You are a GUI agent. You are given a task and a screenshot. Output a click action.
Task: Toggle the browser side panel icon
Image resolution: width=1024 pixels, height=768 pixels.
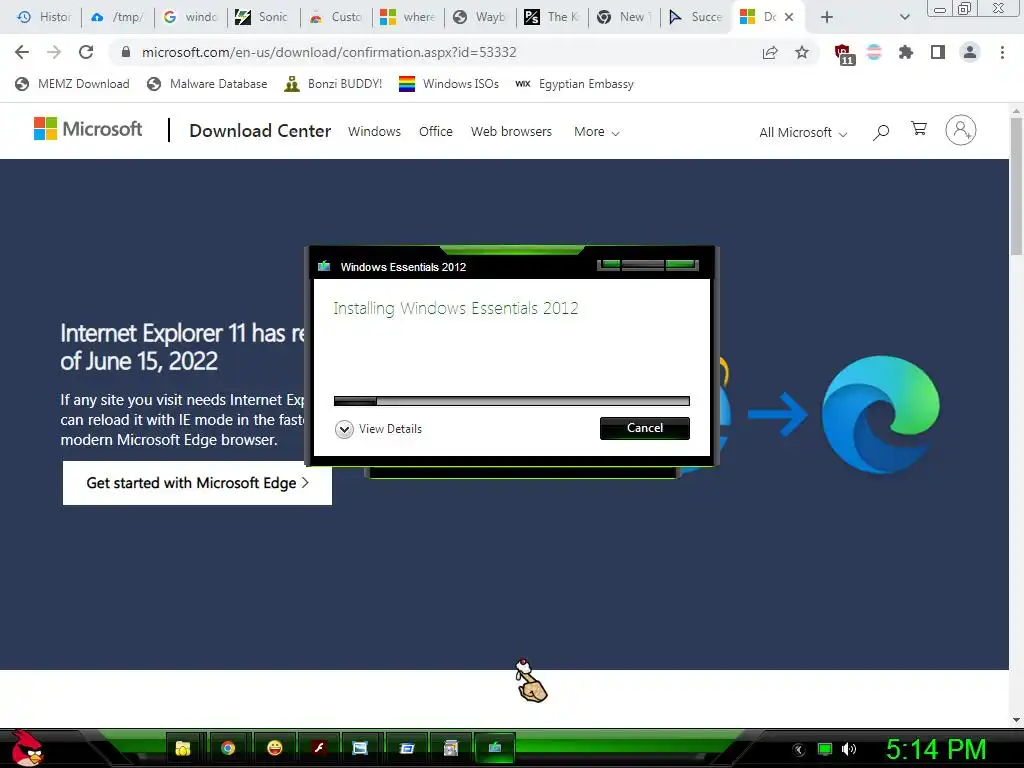point(938,52)
